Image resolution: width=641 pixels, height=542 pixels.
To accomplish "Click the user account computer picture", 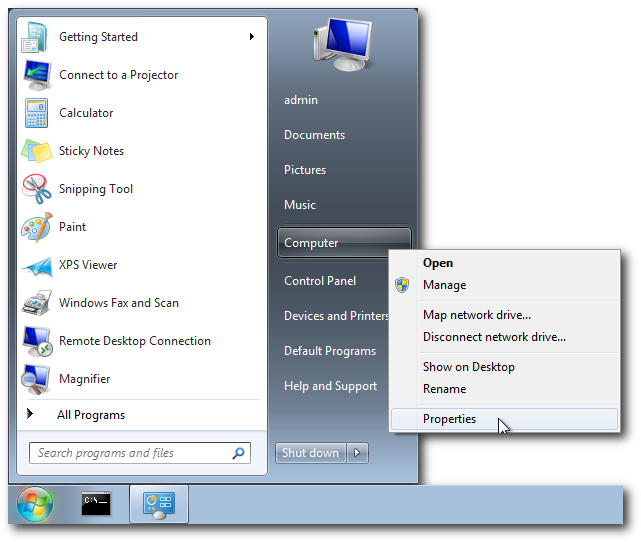I will 343,45.
